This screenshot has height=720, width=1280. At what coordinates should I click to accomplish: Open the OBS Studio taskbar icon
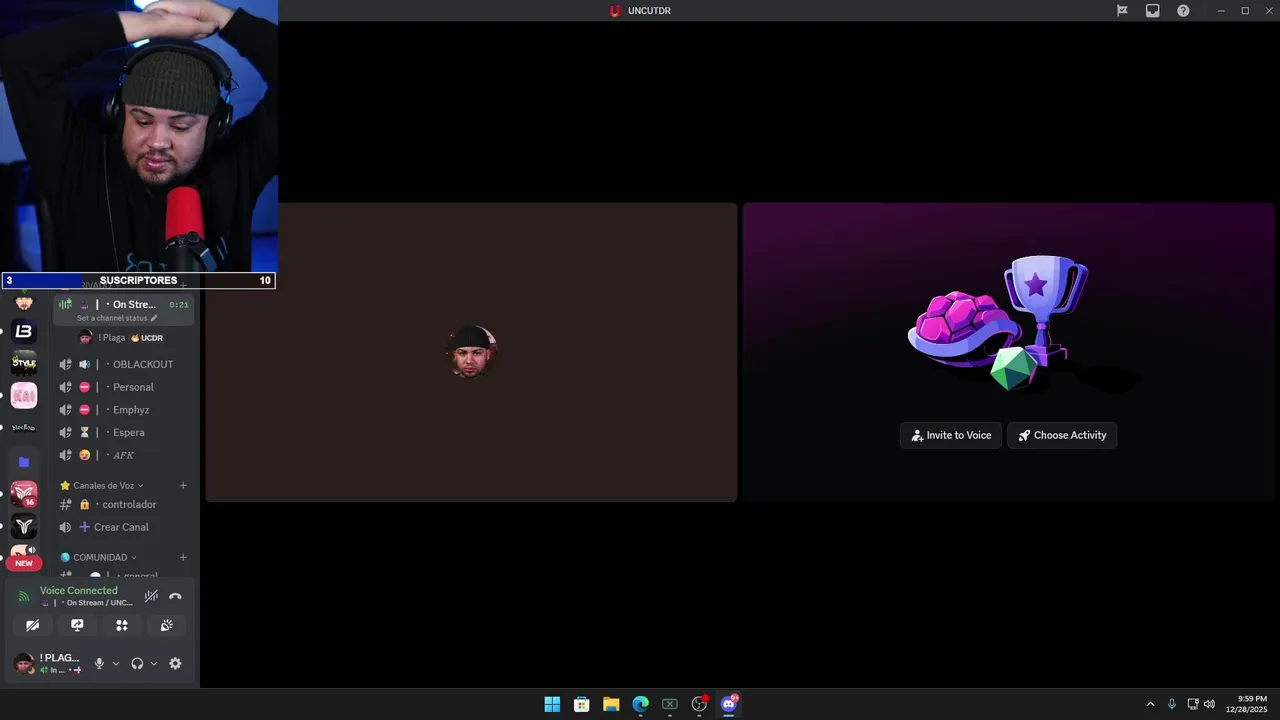click(x=699, y=704)
